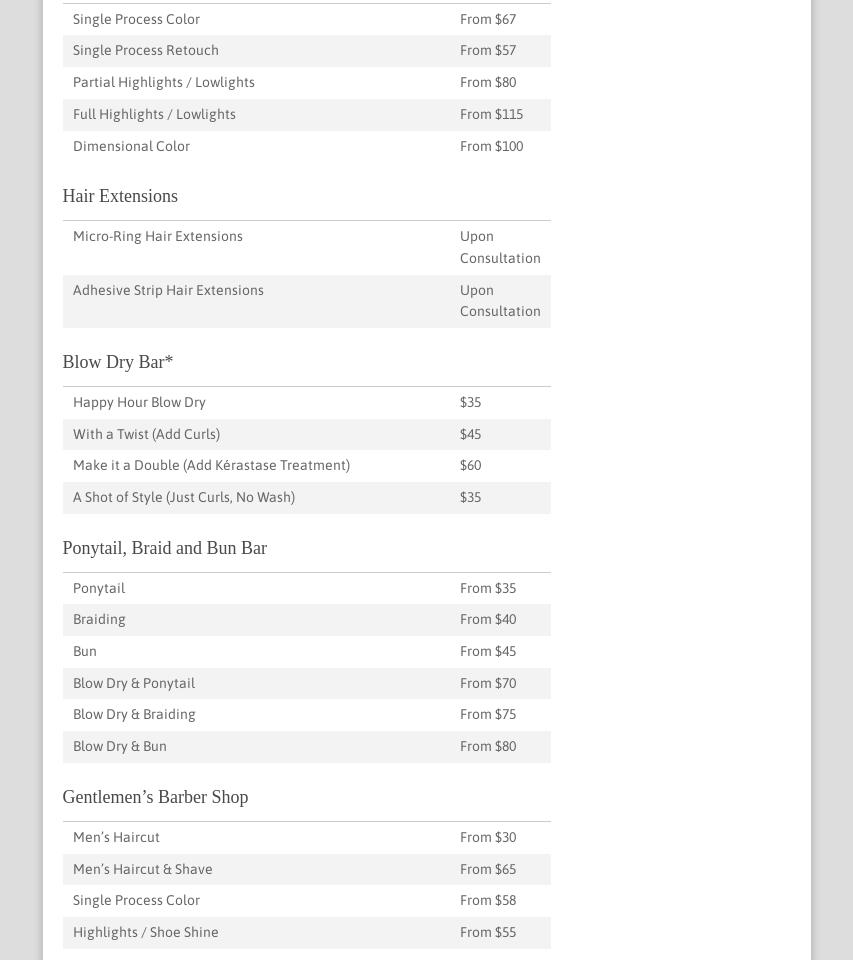Screen dimensions: 853x960
Task: Select A Shot of Style entry
Action: (184, 497)
